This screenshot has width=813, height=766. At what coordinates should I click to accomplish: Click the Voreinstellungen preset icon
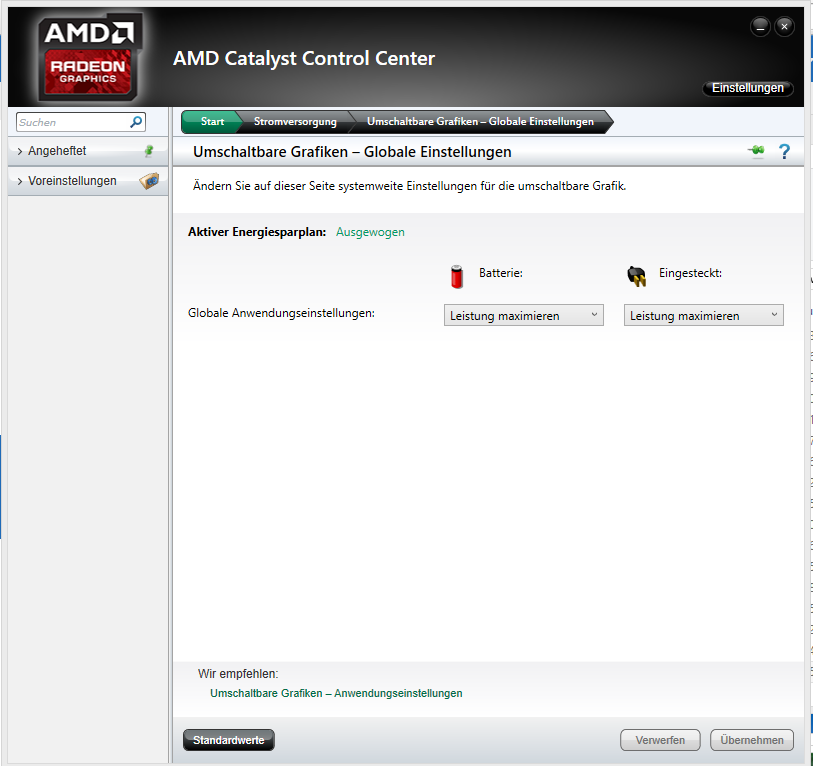coord(149,180)
